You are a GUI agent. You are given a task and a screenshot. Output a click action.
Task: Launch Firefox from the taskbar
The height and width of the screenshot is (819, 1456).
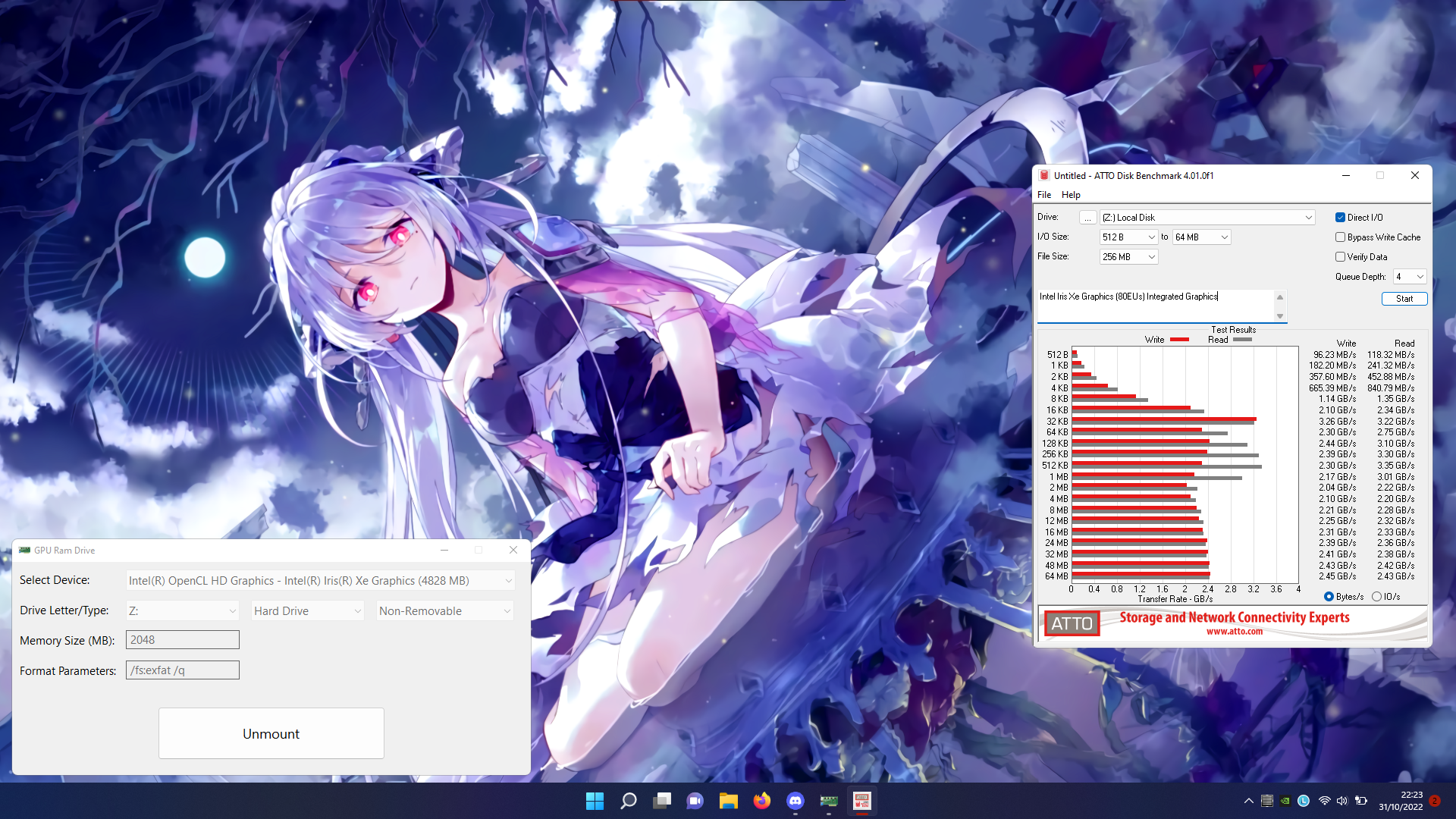point(762,801)
